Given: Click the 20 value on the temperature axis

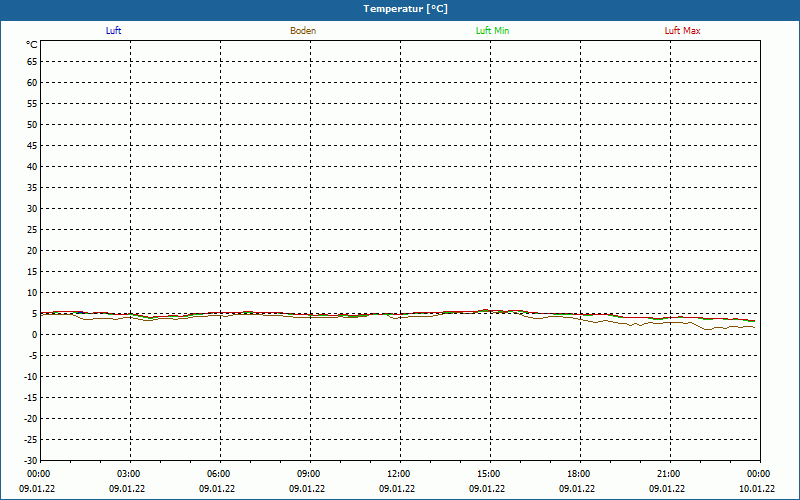Looking at the screenshot, I should (x=32, y=251).
